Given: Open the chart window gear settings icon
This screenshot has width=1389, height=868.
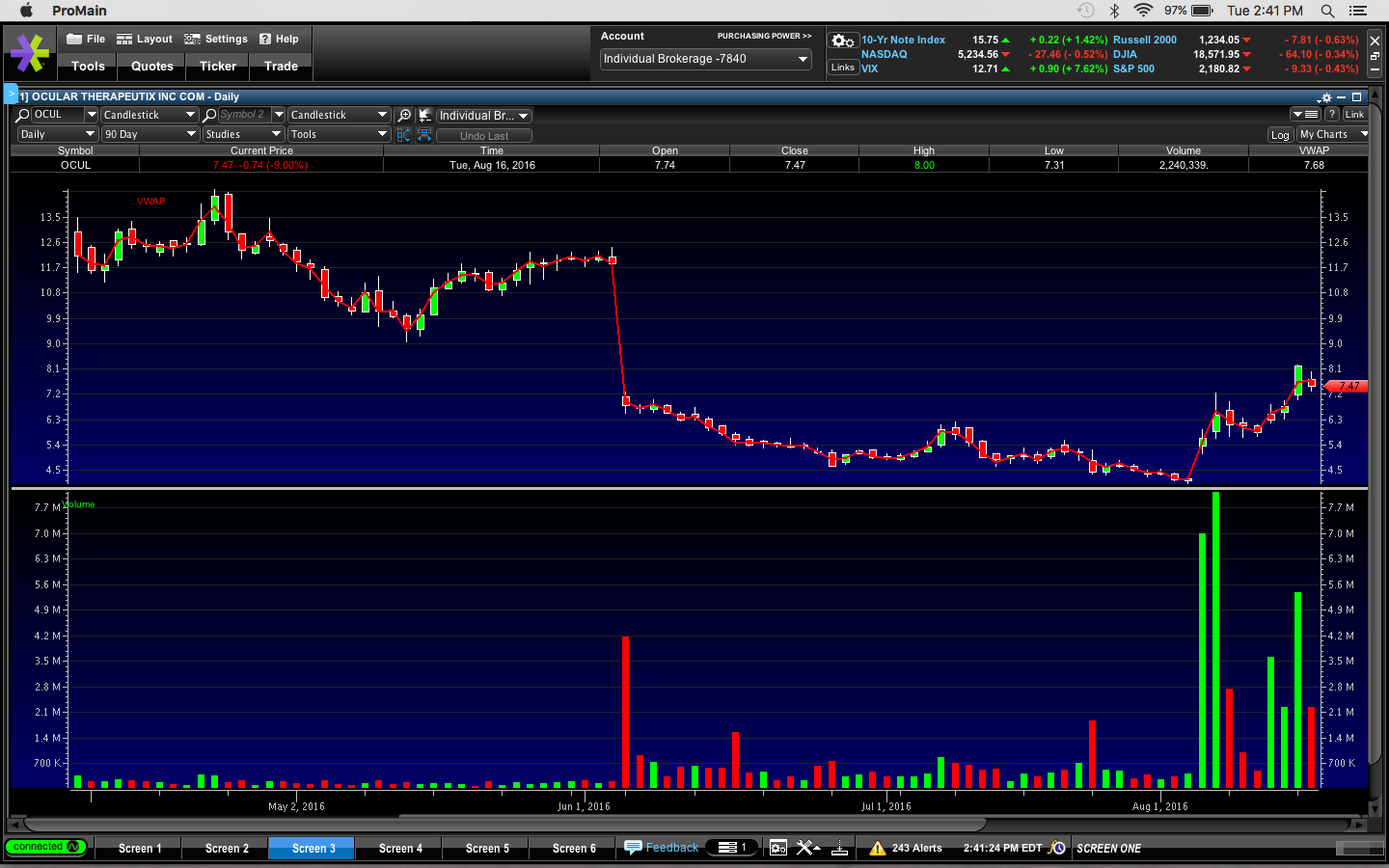Looking at the screenshot, I should click(1325, 97).
